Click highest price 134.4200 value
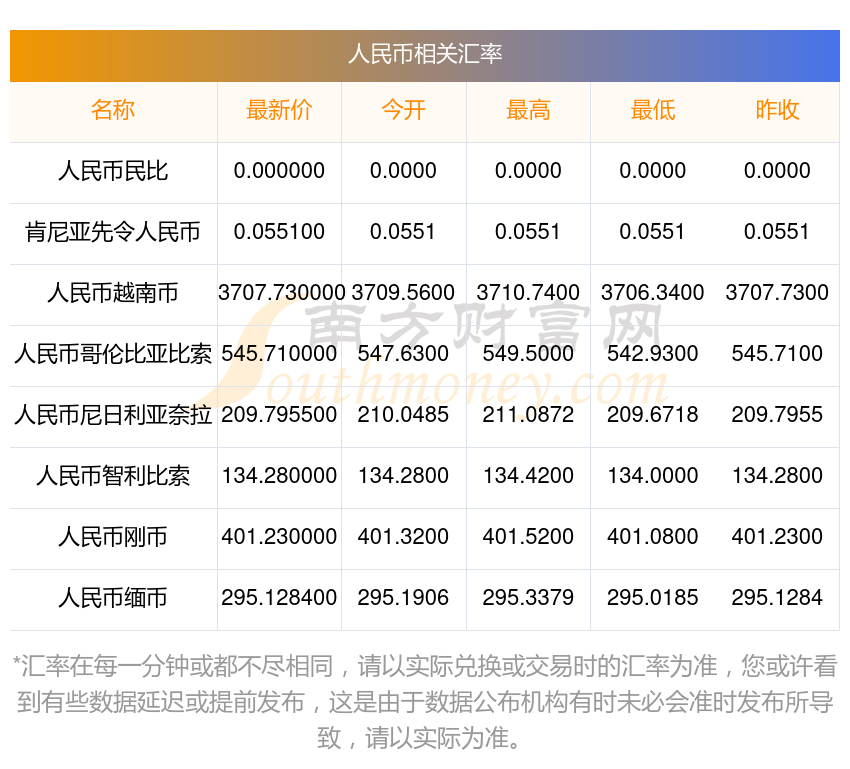This screenshot has height=769, width=850. (x=528, y=476)
